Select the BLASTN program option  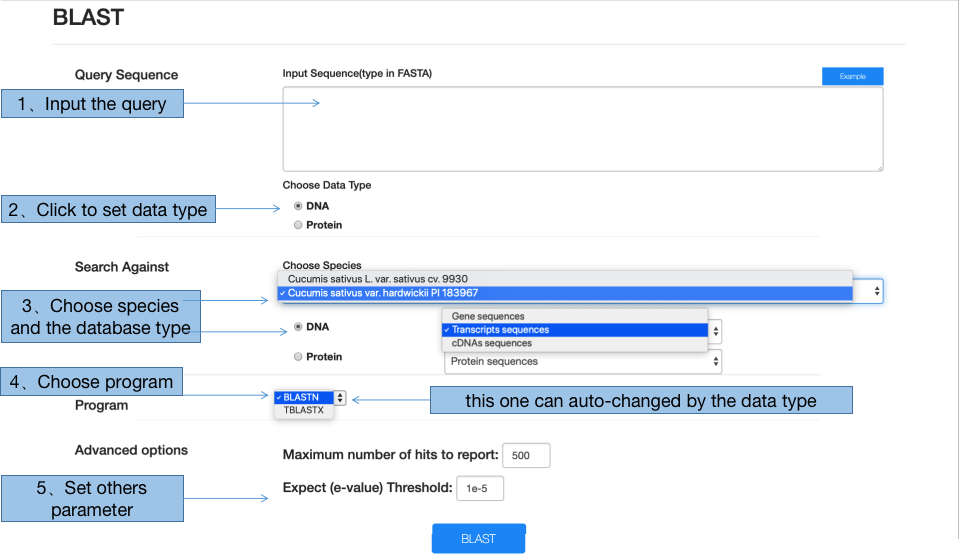[x=304, y=397]
